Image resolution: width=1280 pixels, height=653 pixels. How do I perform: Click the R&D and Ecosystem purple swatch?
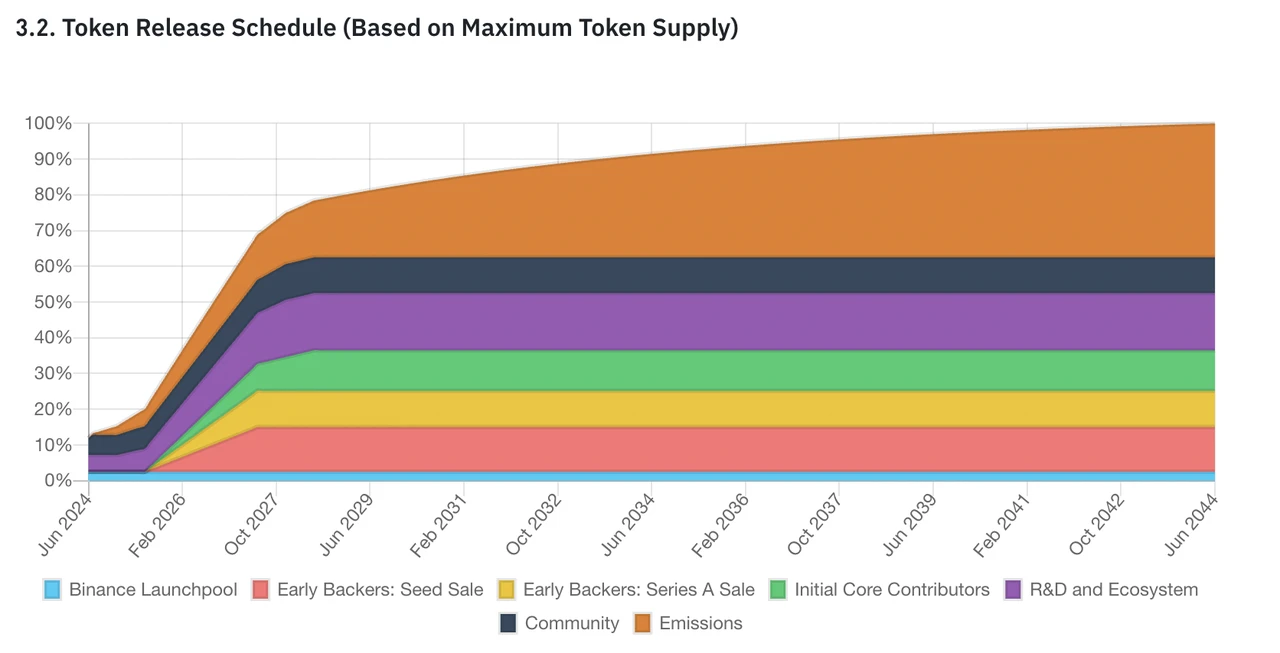coord(1014,590)
